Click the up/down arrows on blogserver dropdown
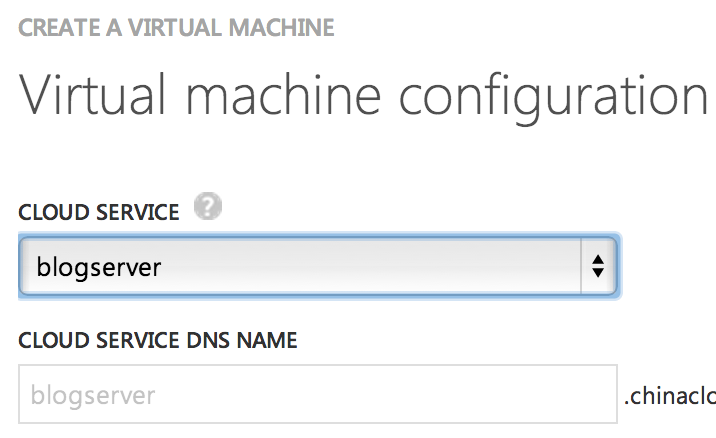716x438 pixels. pyautogui.click(x=597, y=266)
